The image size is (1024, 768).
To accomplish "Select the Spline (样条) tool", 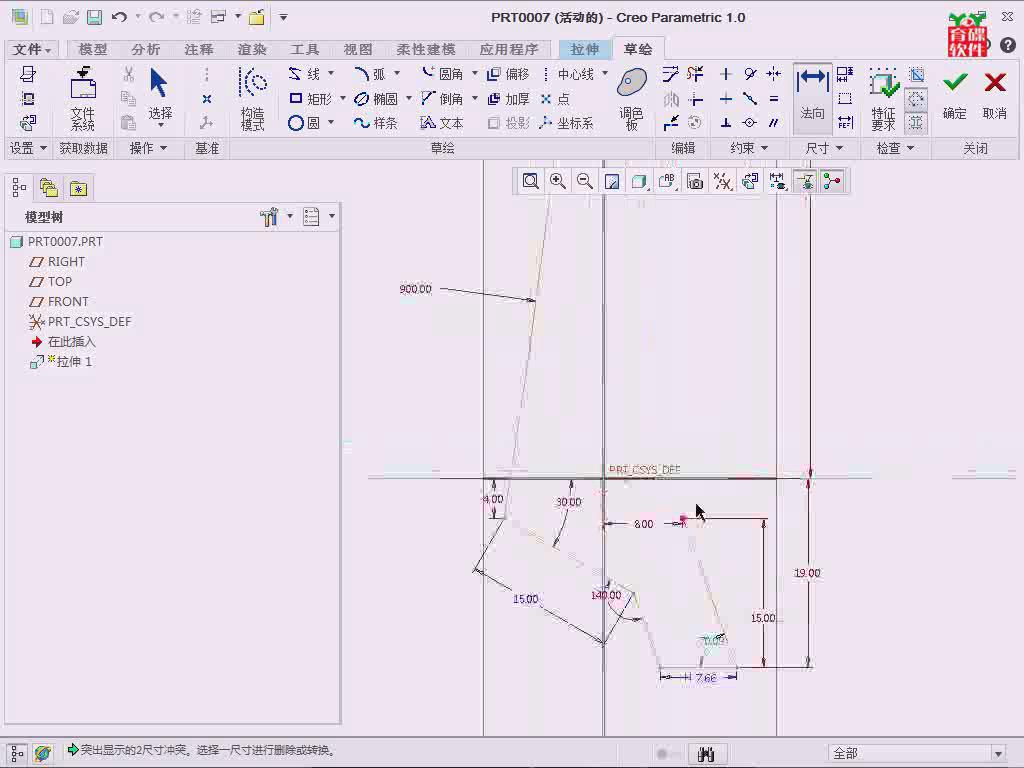I will click(x=376, y=123).
